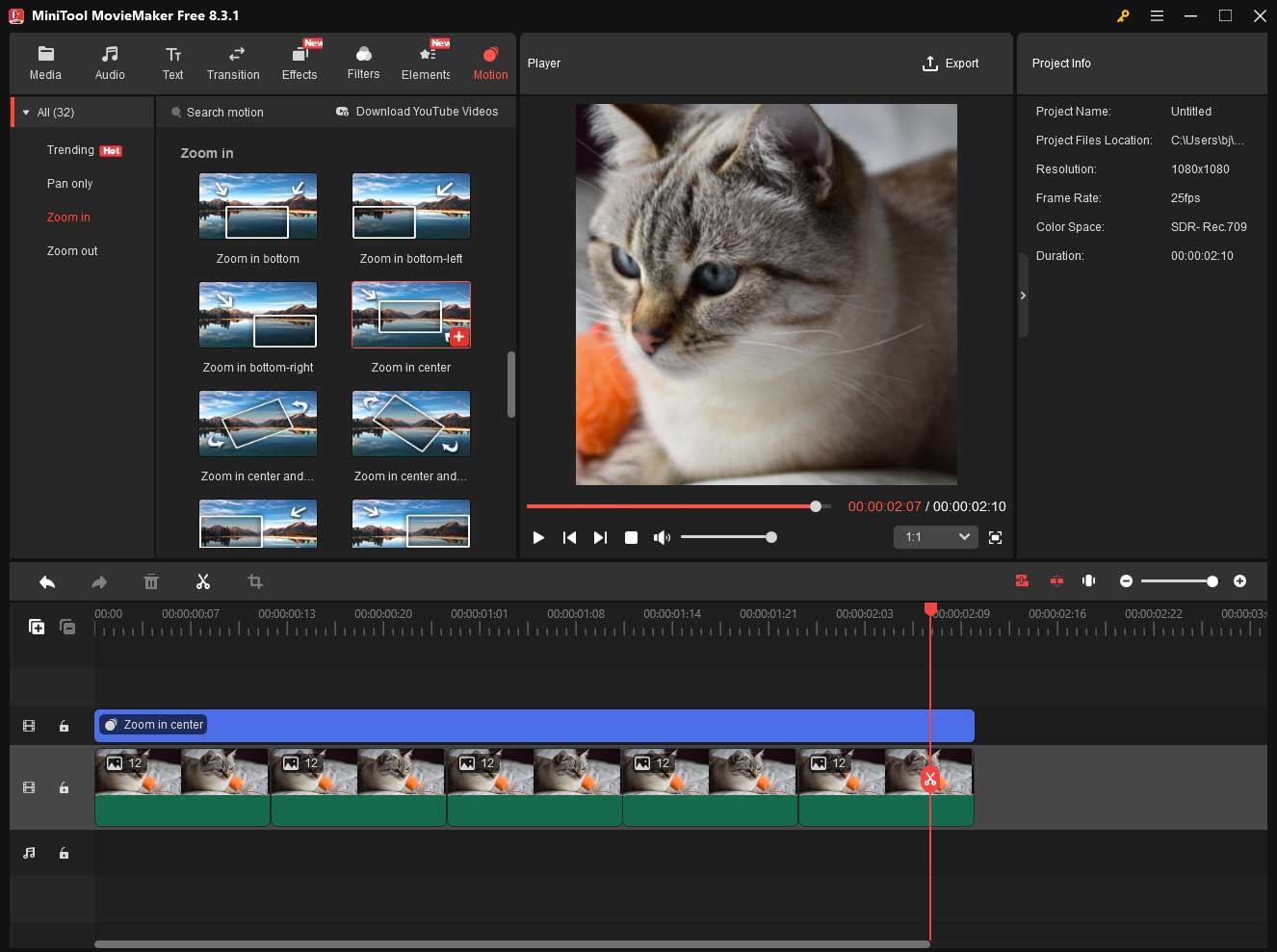Click the add track icon
Viewport: 1277px width, 952px height.
[37, 627]
